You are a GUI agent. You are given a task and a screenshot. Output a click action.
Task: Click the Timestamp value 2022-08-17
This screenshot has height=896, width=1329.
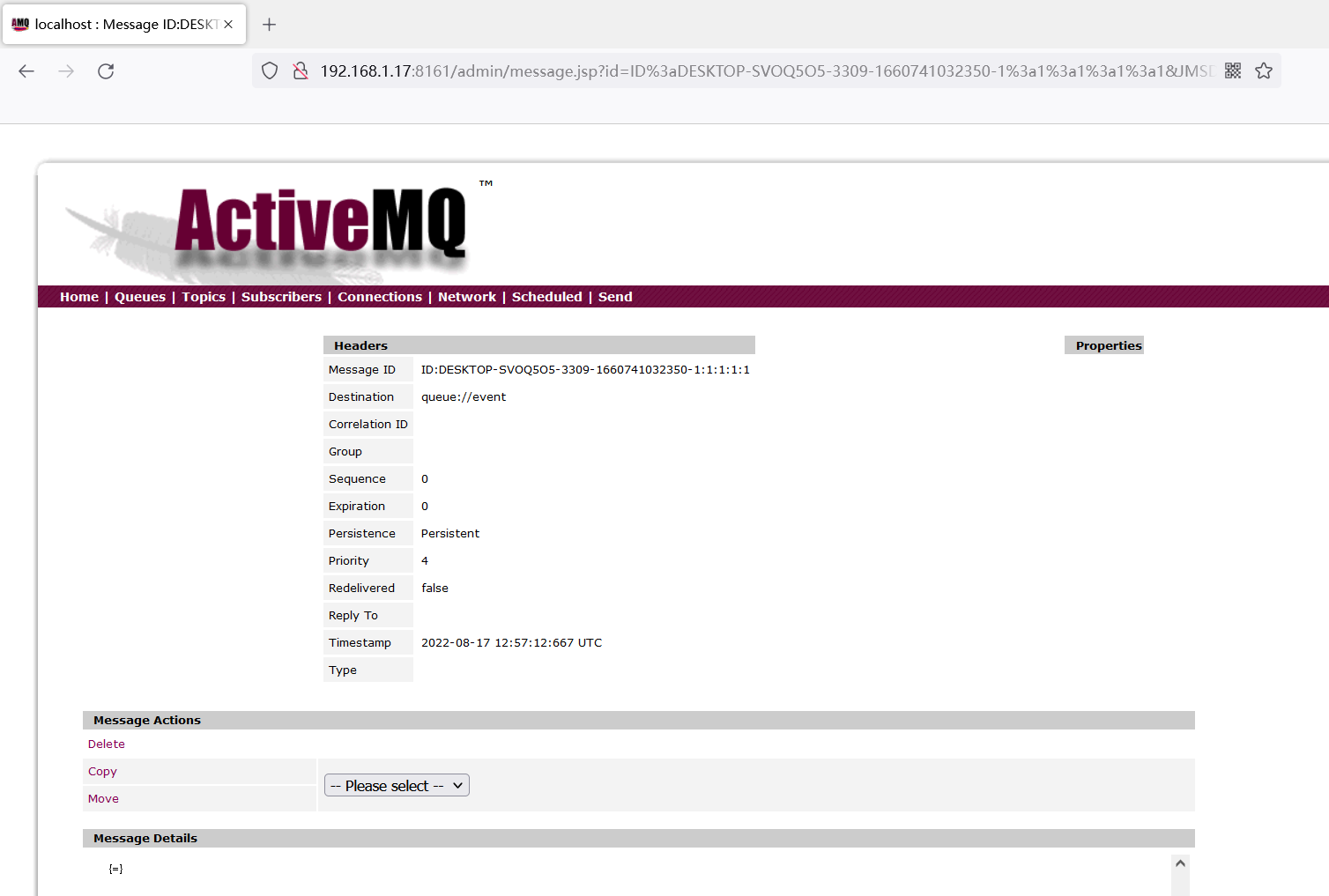pyautogui.click(x=511, y=643)
